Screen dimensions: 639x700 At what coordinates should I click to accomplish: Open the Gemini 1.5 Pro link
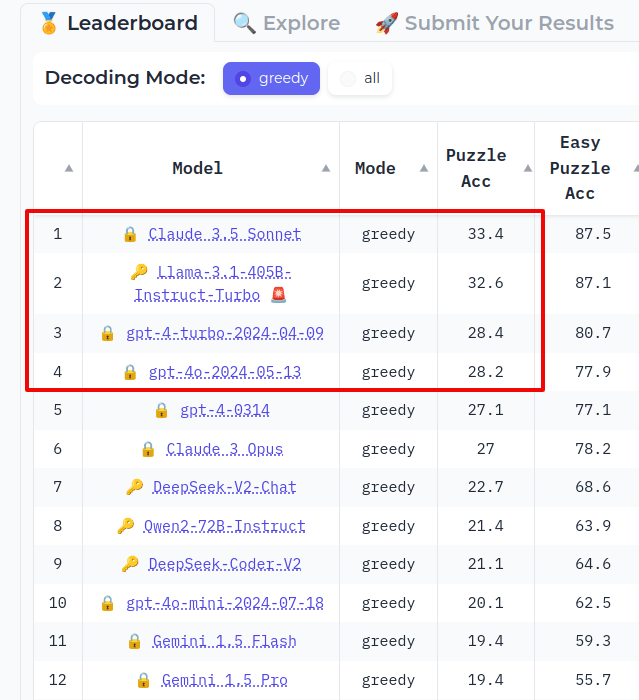pos(225,680)
